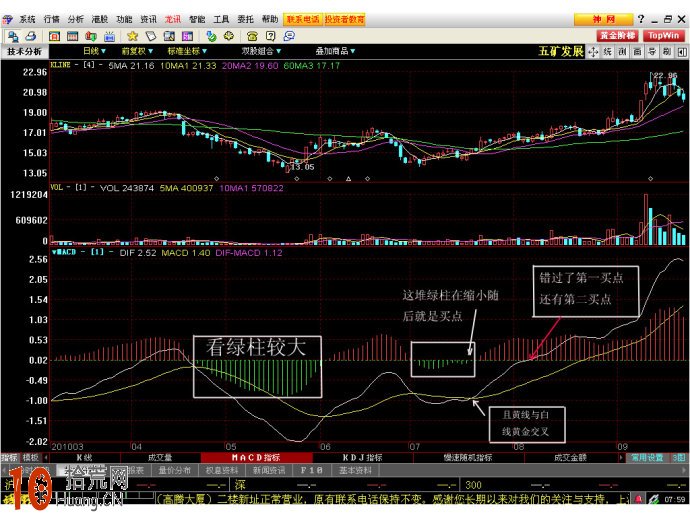The width and height of the screenshot is (690, 517).
Task: Open the 资讯 menu
Action: (148, 19)
